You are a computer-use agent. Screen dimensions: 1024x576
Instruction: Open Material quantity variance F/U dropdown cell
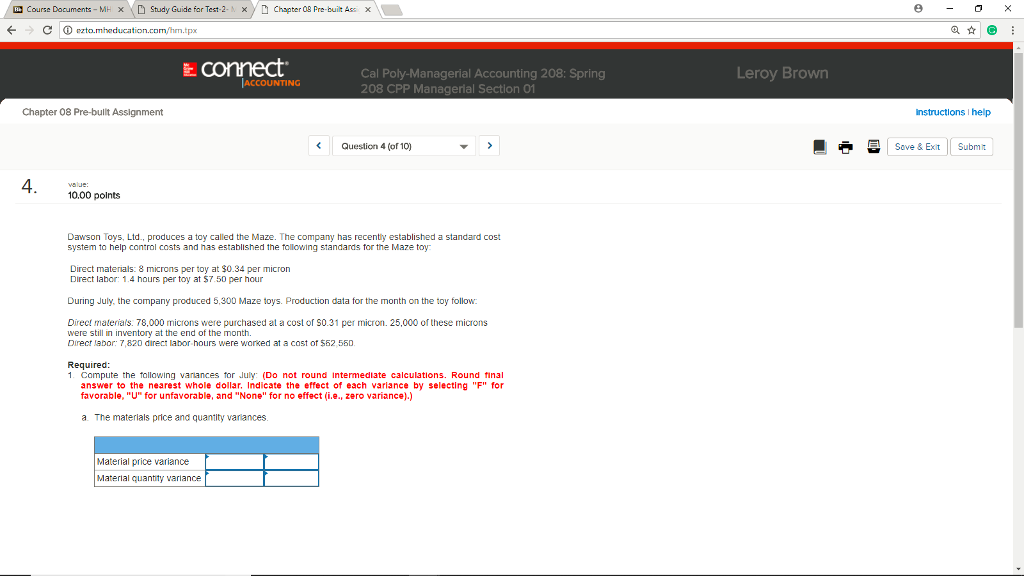click(x=291, y=478)
